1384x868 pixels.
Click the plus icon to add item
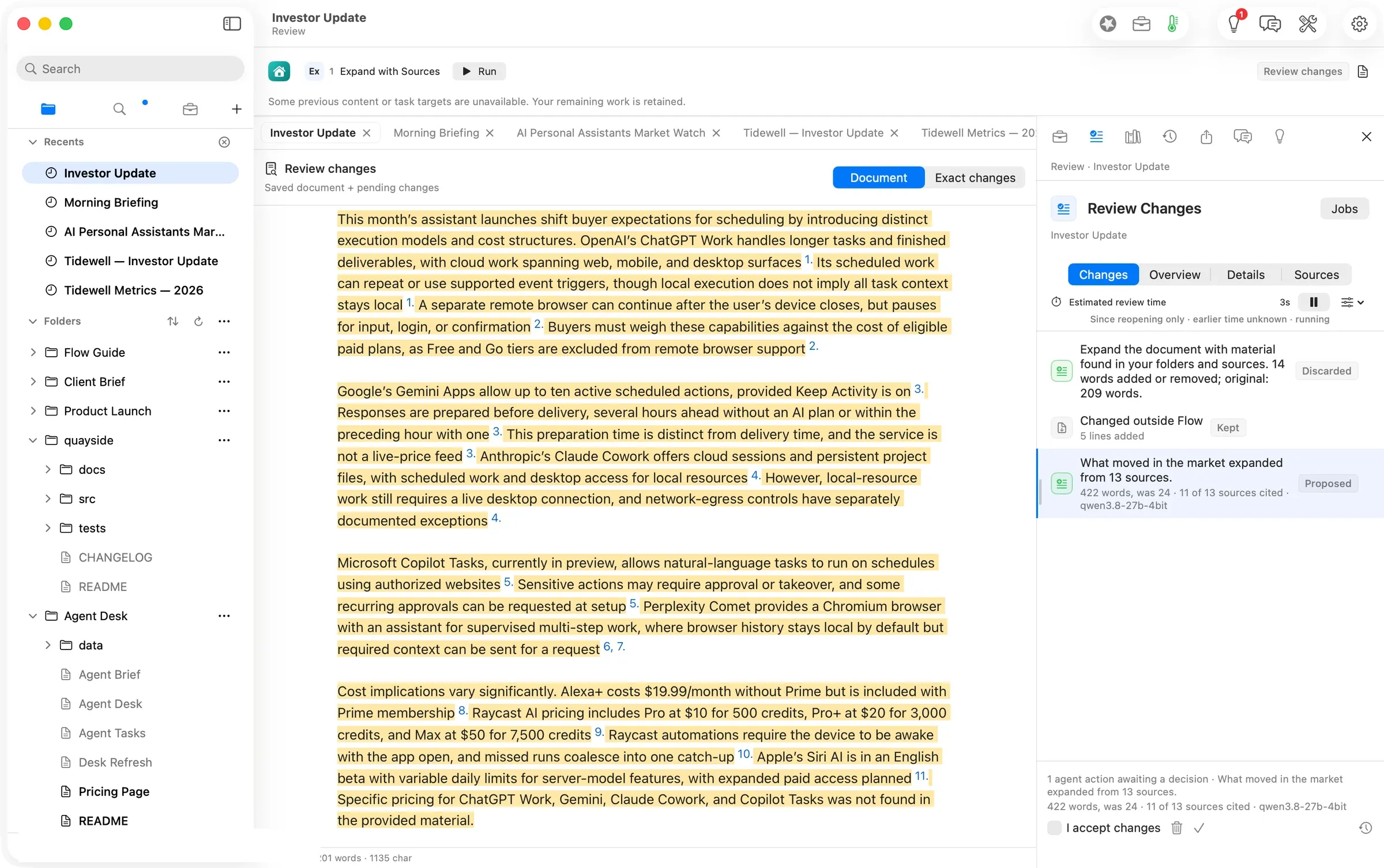[236, 109]
